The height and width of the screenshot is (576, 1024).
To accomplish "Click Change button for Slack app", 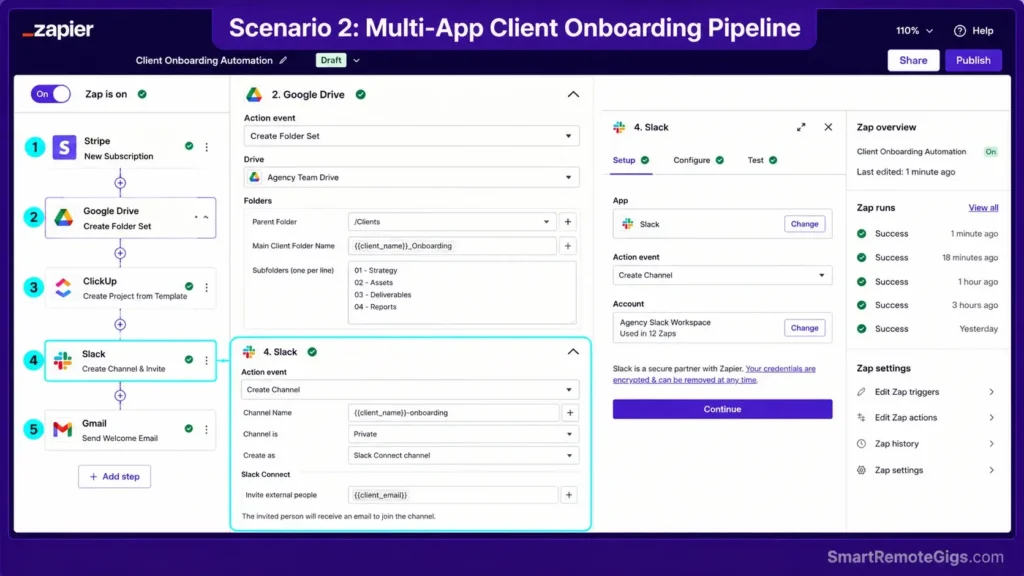I will pos(804,224).
